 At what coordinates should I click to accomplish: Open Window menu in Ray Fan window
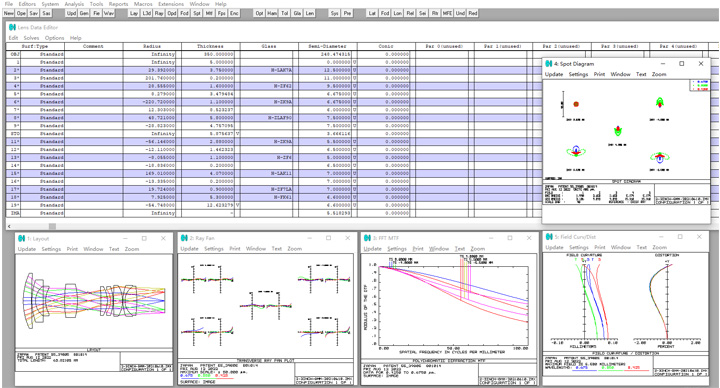click(256, 248)
